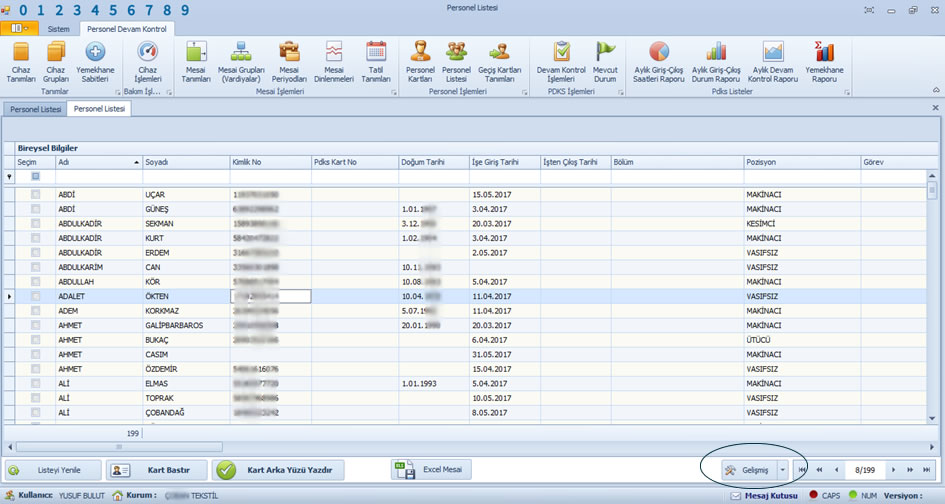Viewport: 945px width, 504px height.
Task: Go to last record navigator arrow
Action: pos(927,470)
